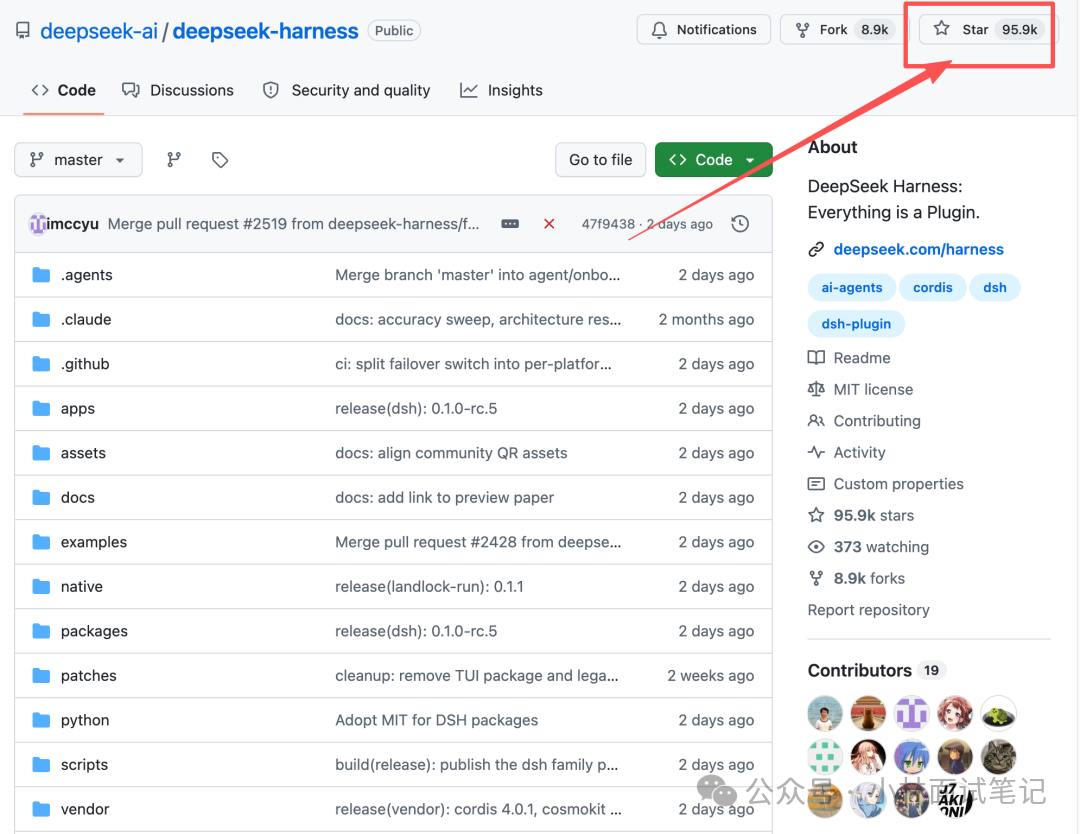Image resolution: width=1080 pixels, height=834 pixels.
Task: Open the cat photo contributor avatar
Action: pos(999,757)
